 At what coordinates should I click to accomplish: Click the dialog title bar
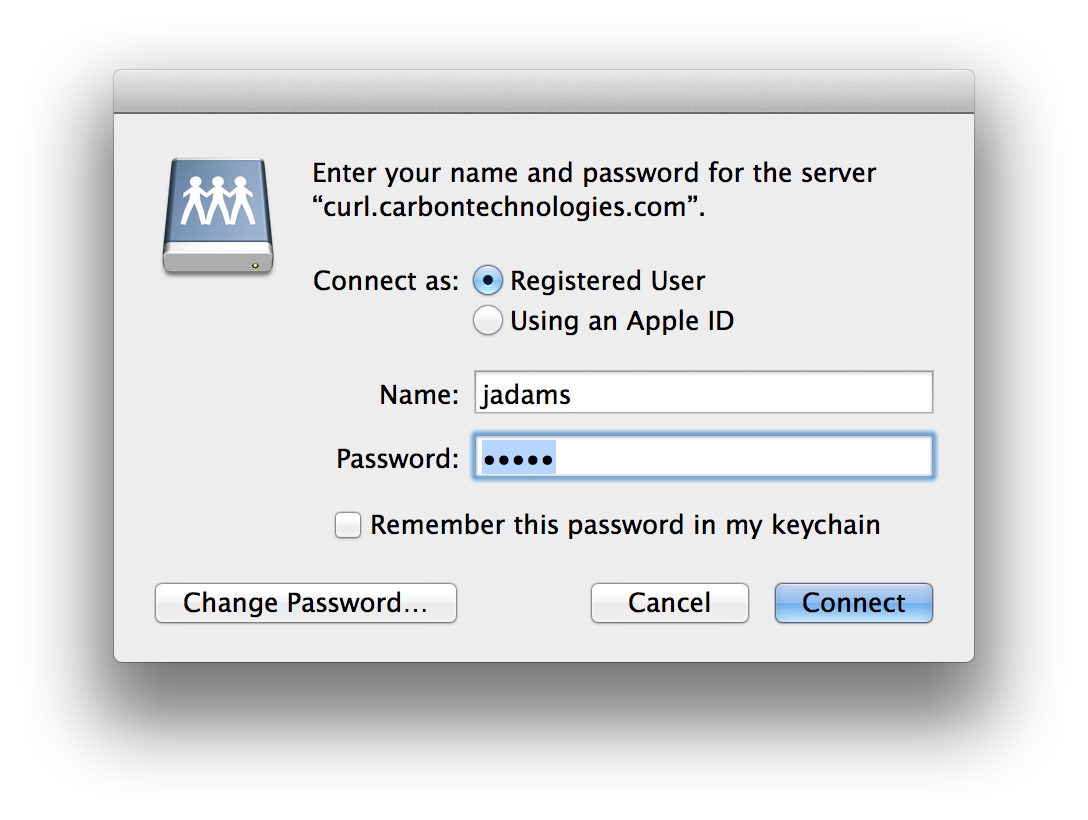544,89
